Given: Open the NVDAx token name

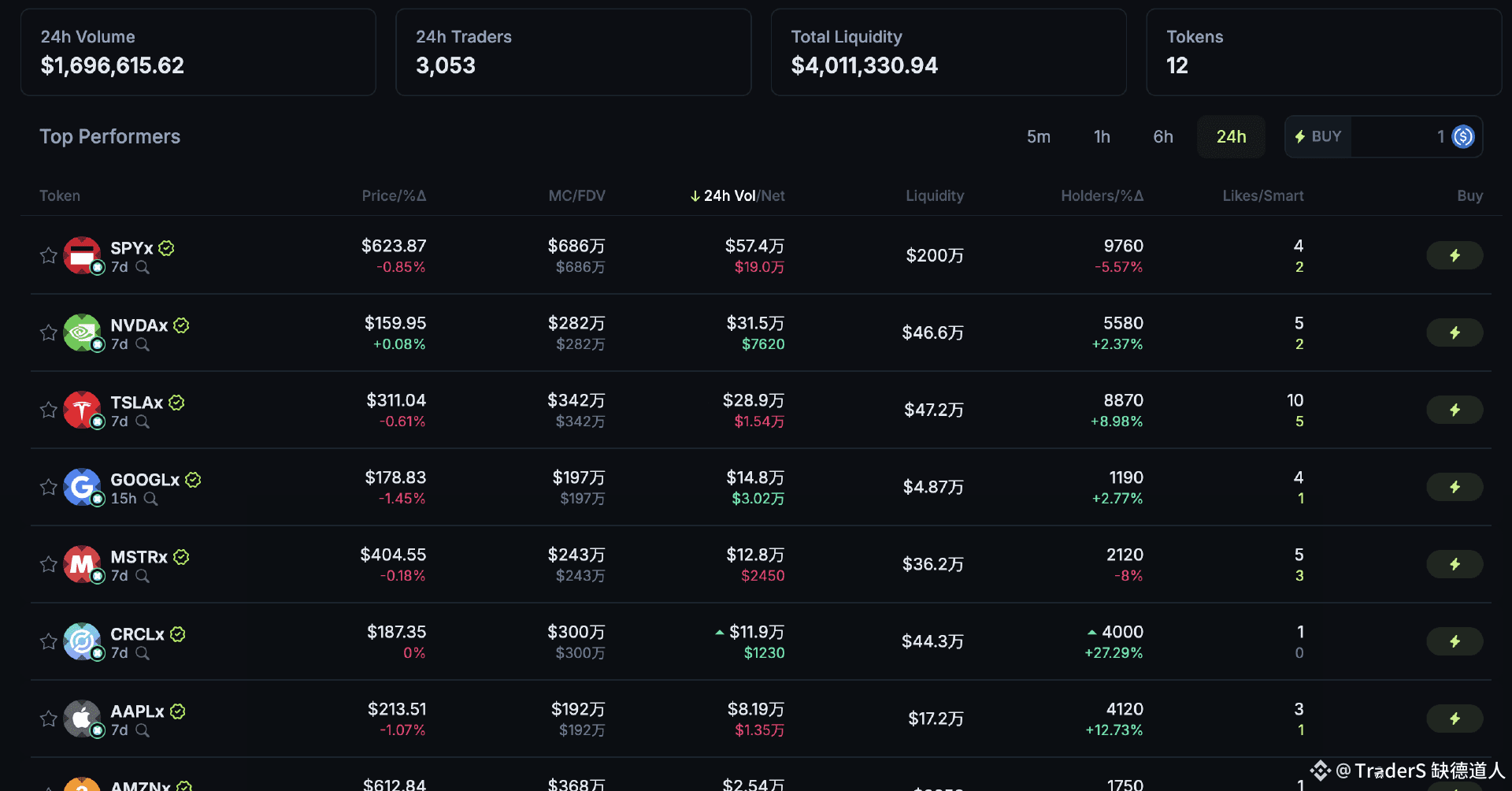Looking at the screenshot, I should [x=139, y=325].
